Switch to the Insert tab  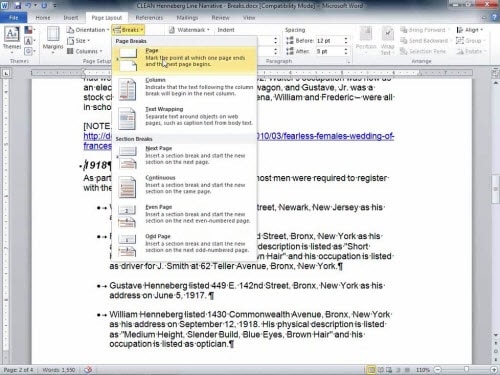[x=71, y=18]
